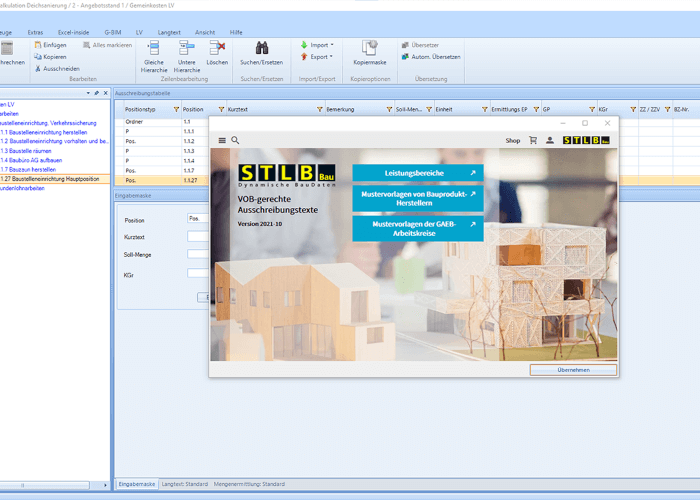Open the Hilfe menu
The image size is (700, 500).
click(236, 33)
